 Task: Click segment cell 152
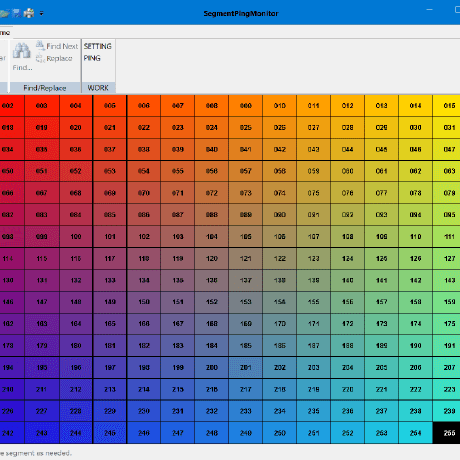(x=212, y=302)
